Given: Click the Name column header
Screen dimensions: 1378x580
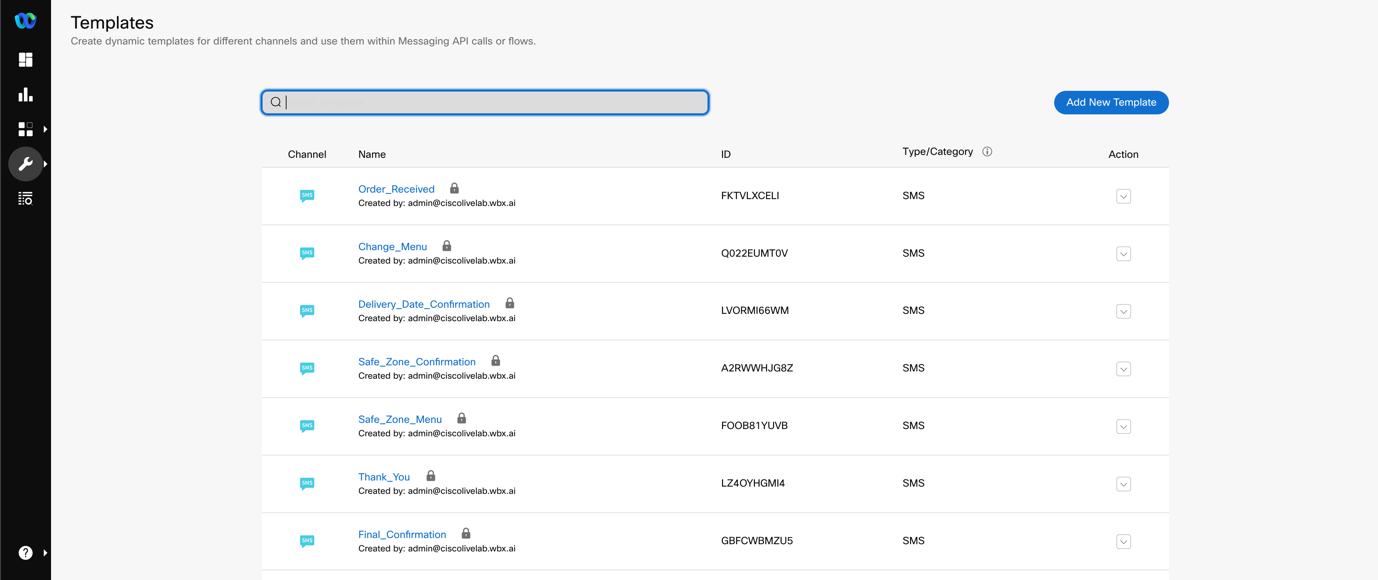Looking at the screenshot, I should click(372, 154).
